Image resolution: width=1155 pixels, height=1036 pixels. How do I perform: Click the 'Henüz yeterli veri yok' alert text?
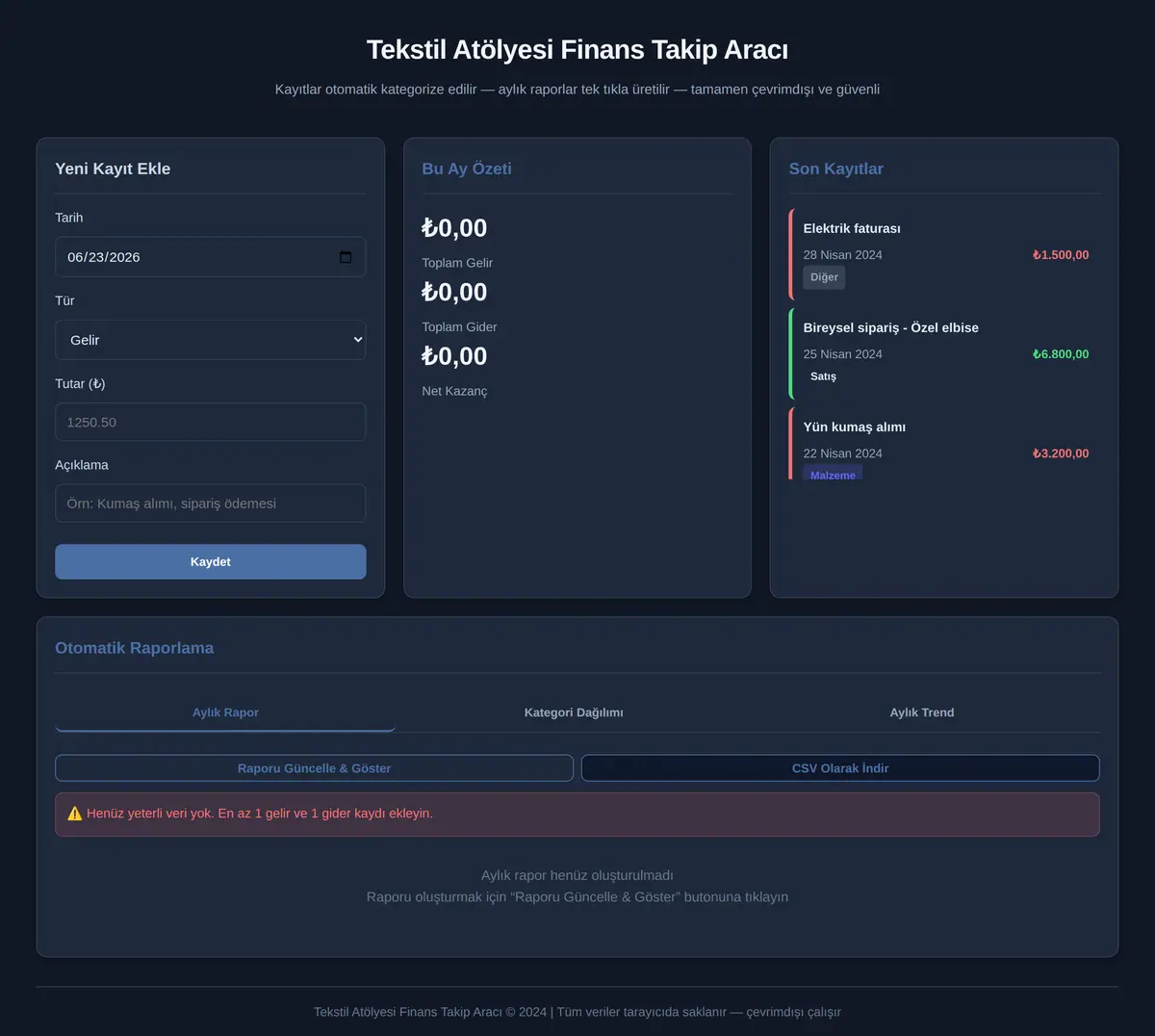(260, 814)
